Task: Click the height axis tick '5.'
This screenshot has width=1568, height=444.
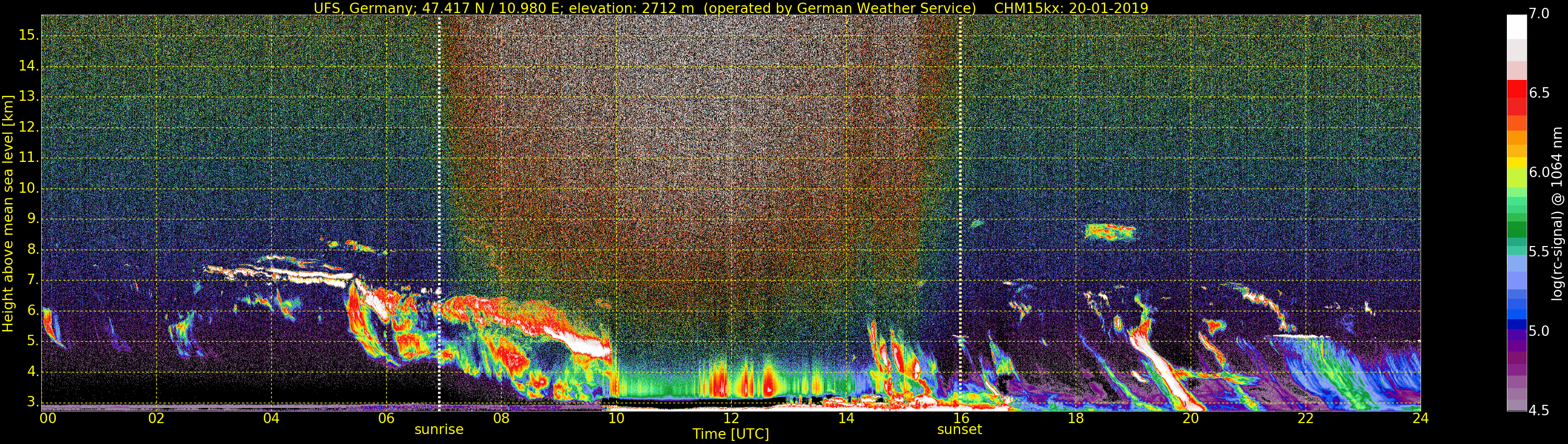Action: pyautogui.click(x=33, y=341)
